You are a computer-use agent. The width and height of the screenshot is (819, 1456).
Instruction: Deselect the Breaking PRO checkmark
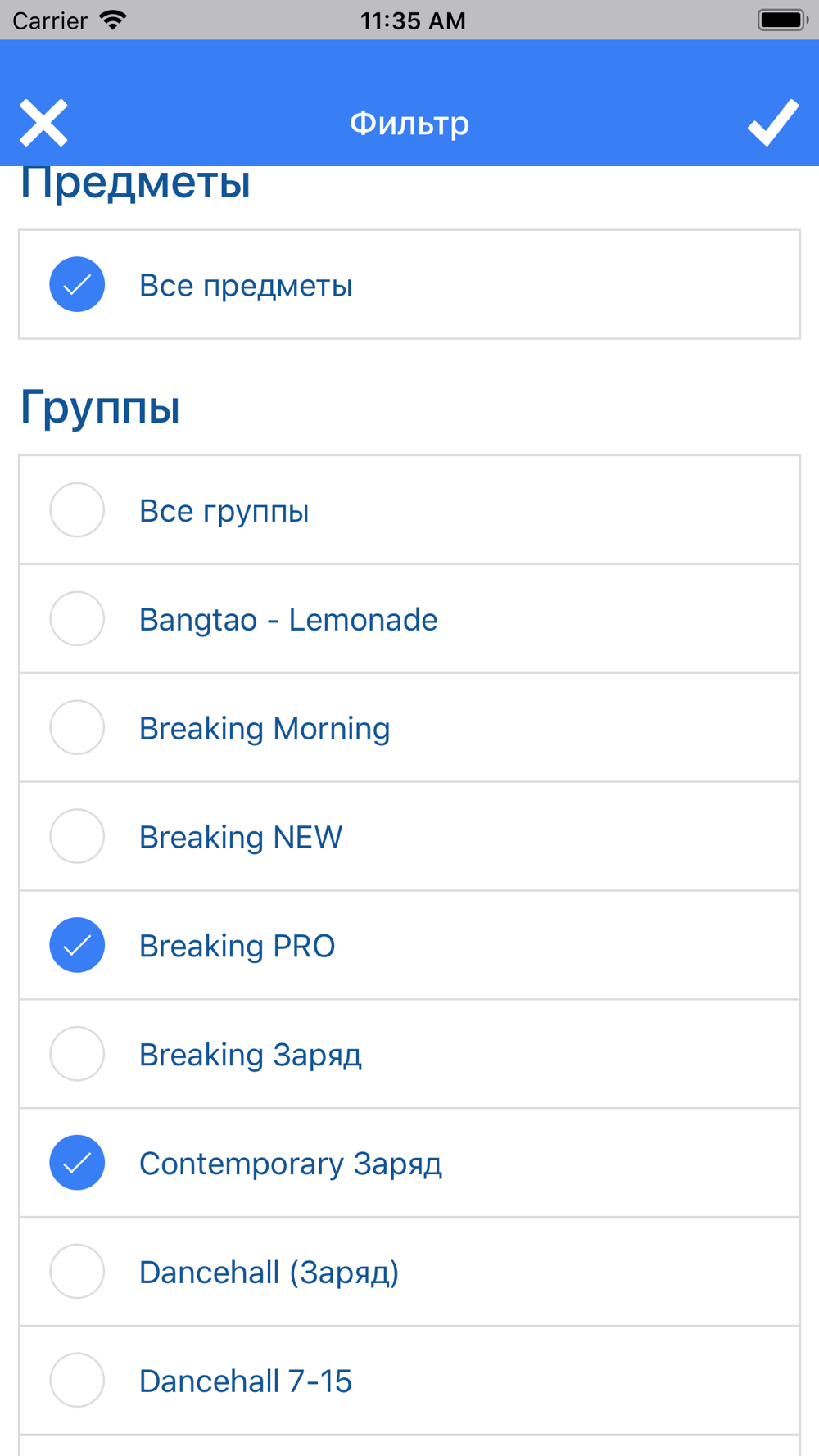pos(77,946)
